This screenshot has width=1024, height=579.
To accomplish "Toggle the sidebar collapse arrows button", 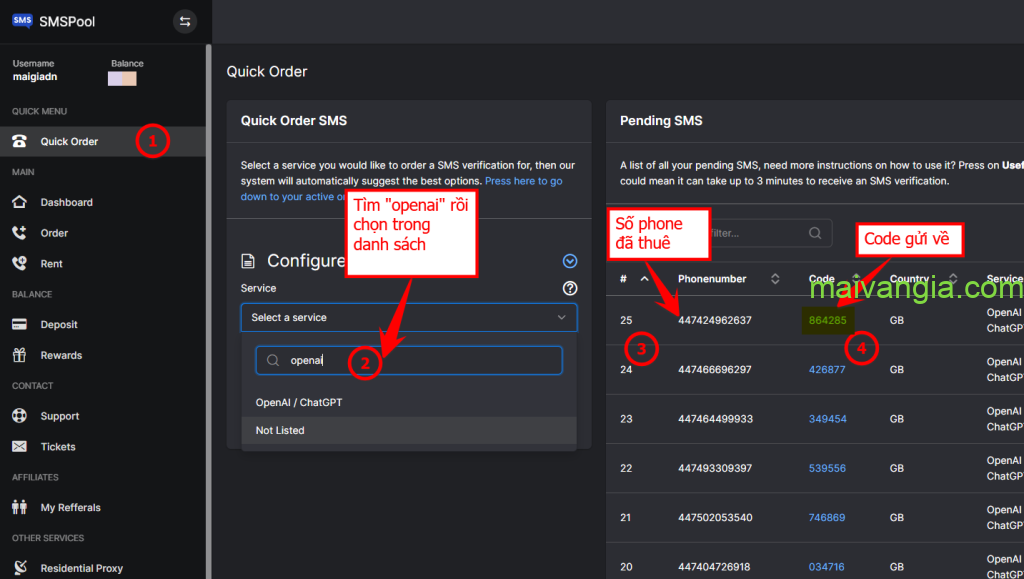I will click(x=184, y=21).
